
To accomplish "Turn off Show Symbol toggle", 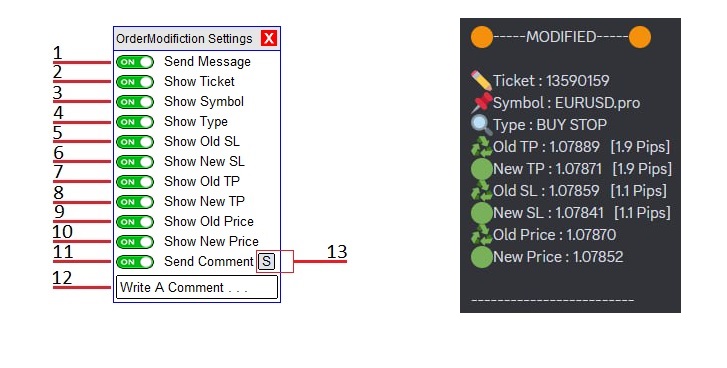I will 134,102.
